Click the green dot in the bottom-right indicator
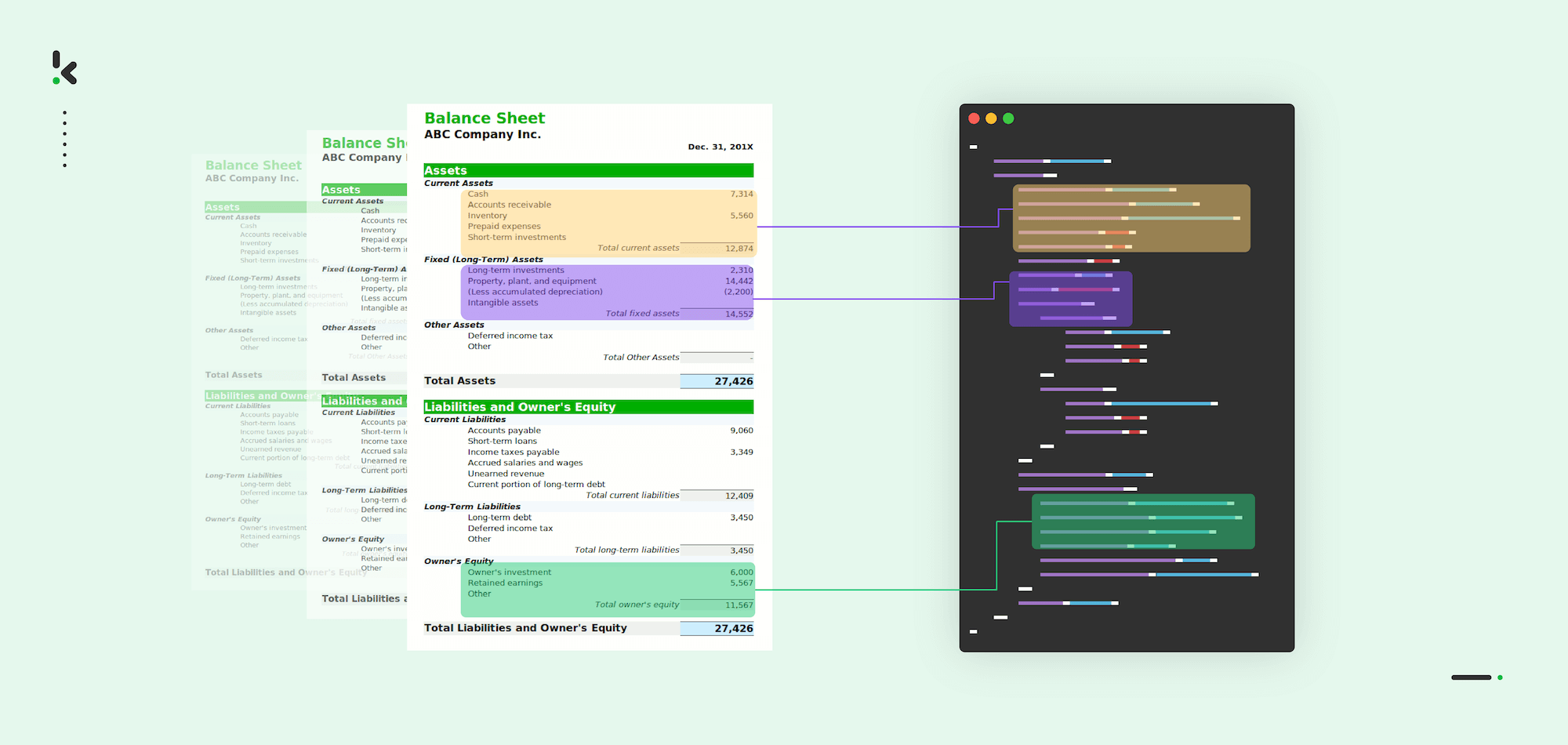Screen dimensions: 1568x745 coord(1500,678)
